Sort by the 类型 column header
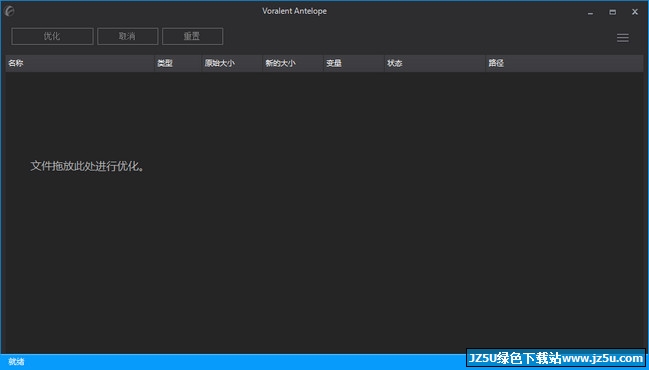This screenshot has width=649, height=370. click(178, 63)
